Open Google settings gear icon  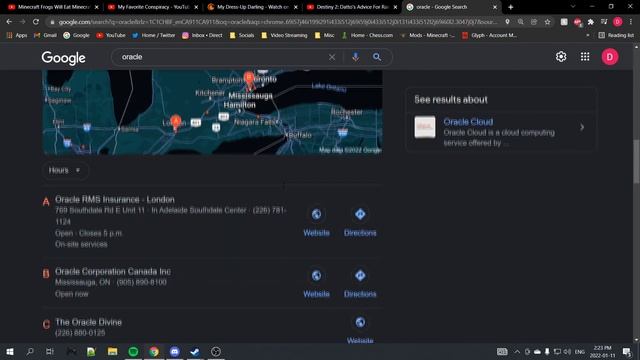561,57
